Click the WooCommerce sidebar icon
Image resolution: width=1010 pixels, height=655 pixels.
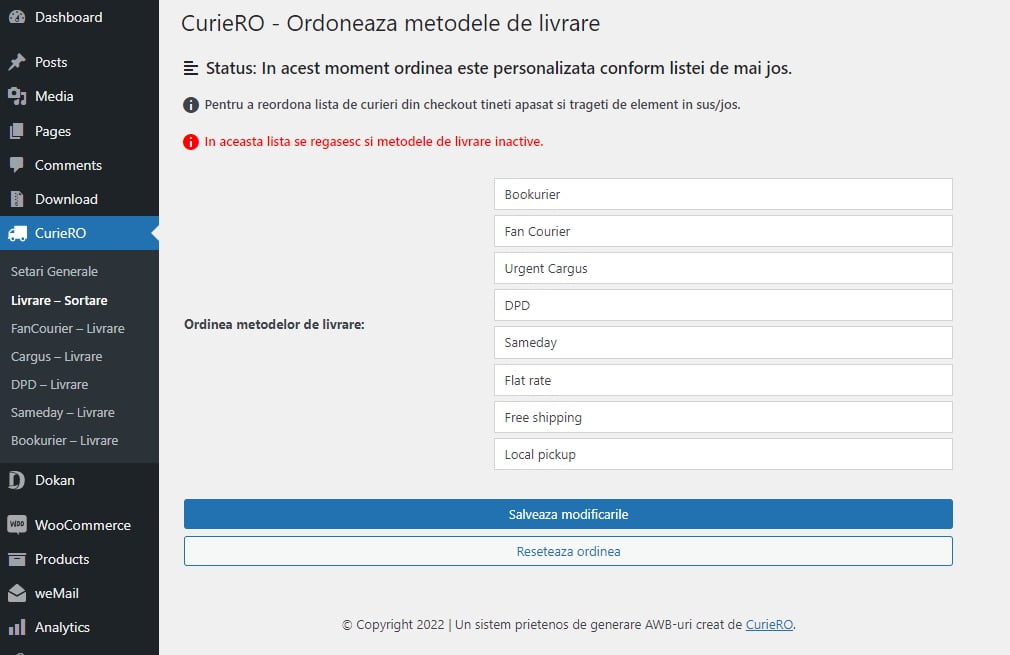click(x=18, y=525)
